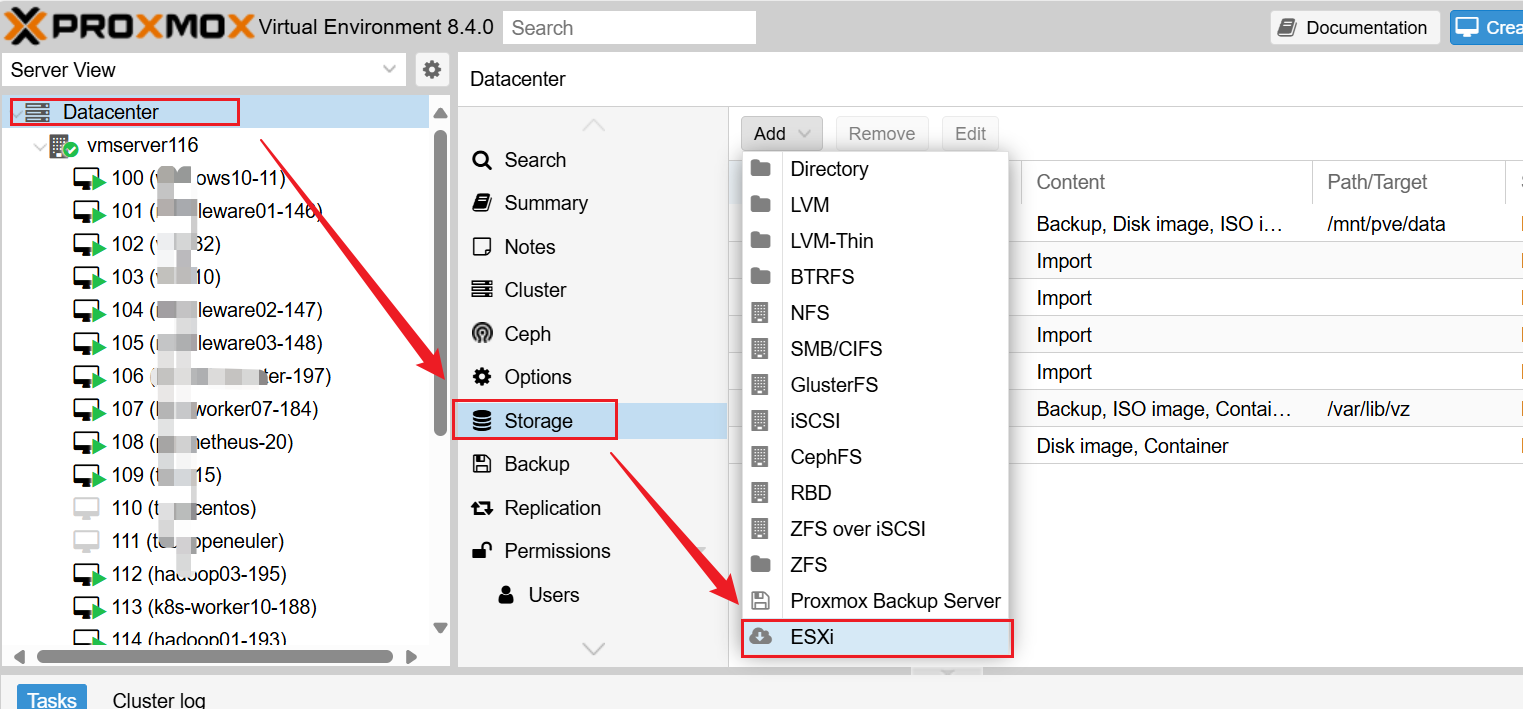
Task: Click the tree horizontal scroll right arrow
Action: tap(411, 657)
